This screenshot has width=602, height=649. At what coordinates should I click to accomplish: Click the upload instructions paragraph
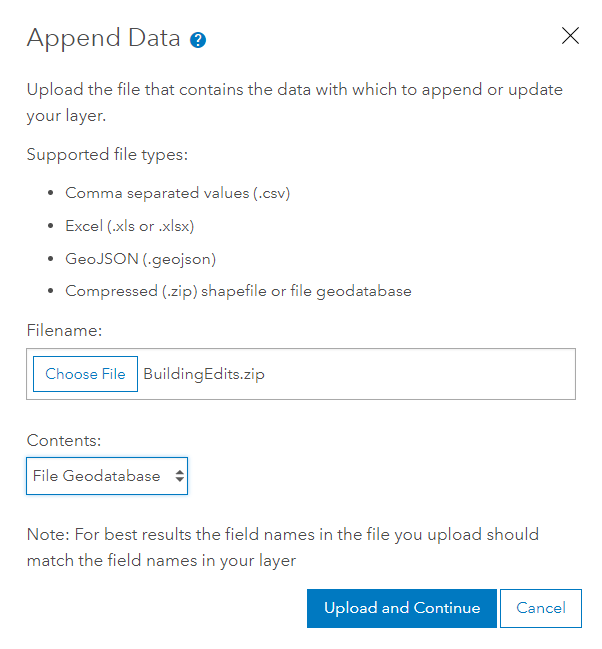tap(294, 101)
